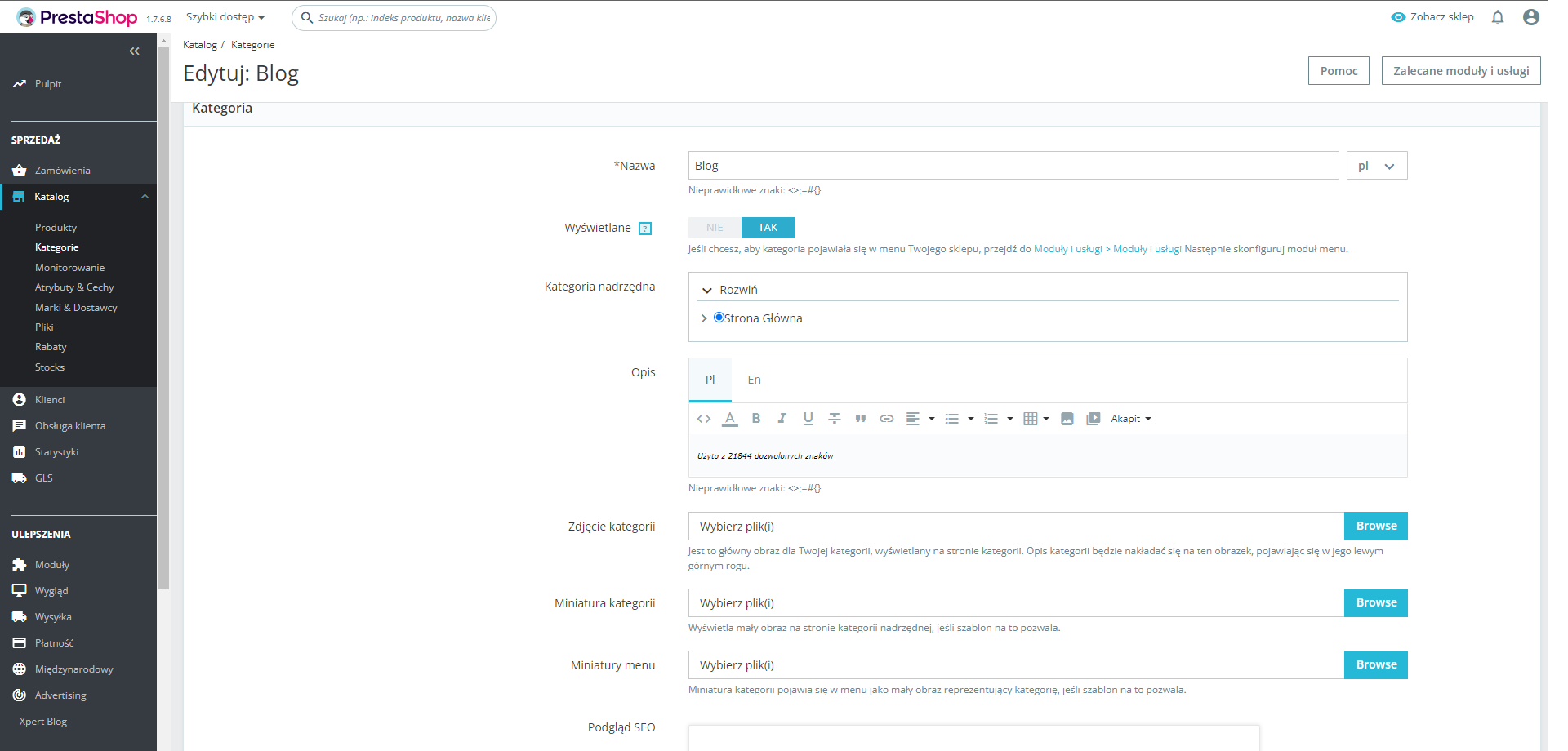This screenshot has width=1568, height=751.
Task: Click the Katalog breadcrumb link
Action: tap(200, 45)
